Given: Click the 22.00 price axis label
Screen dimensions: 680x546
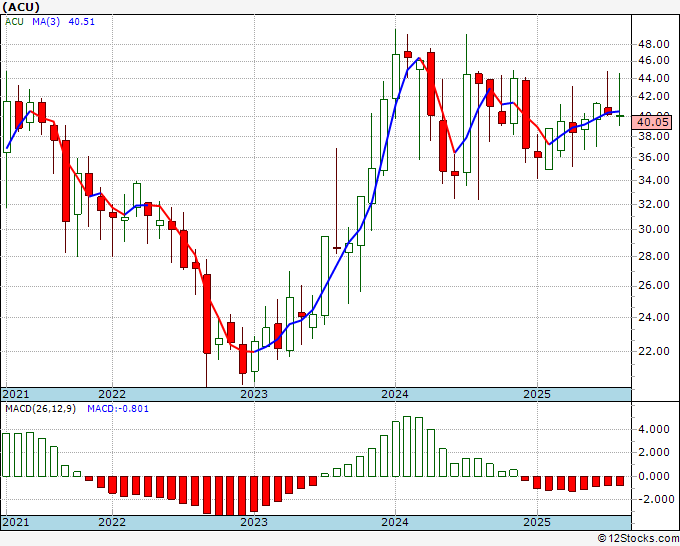Looking at the screenshot, I should pos(653,351).
